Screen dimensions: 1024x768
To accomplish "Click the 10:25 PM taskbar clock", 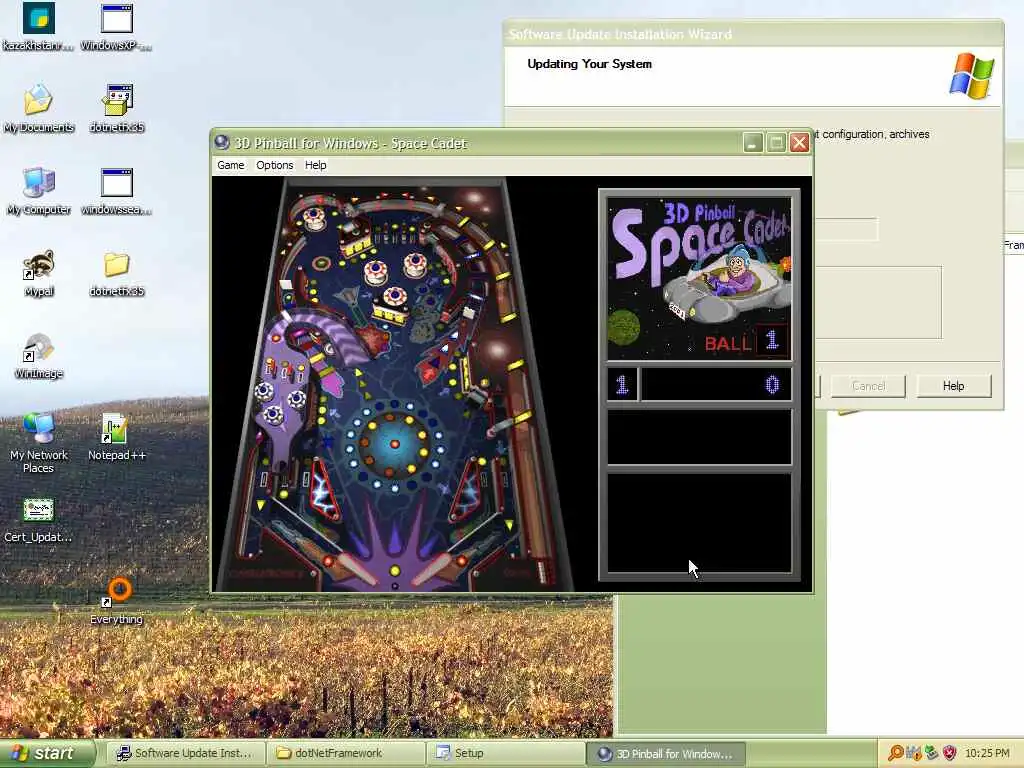I will (x=987, y=753).
